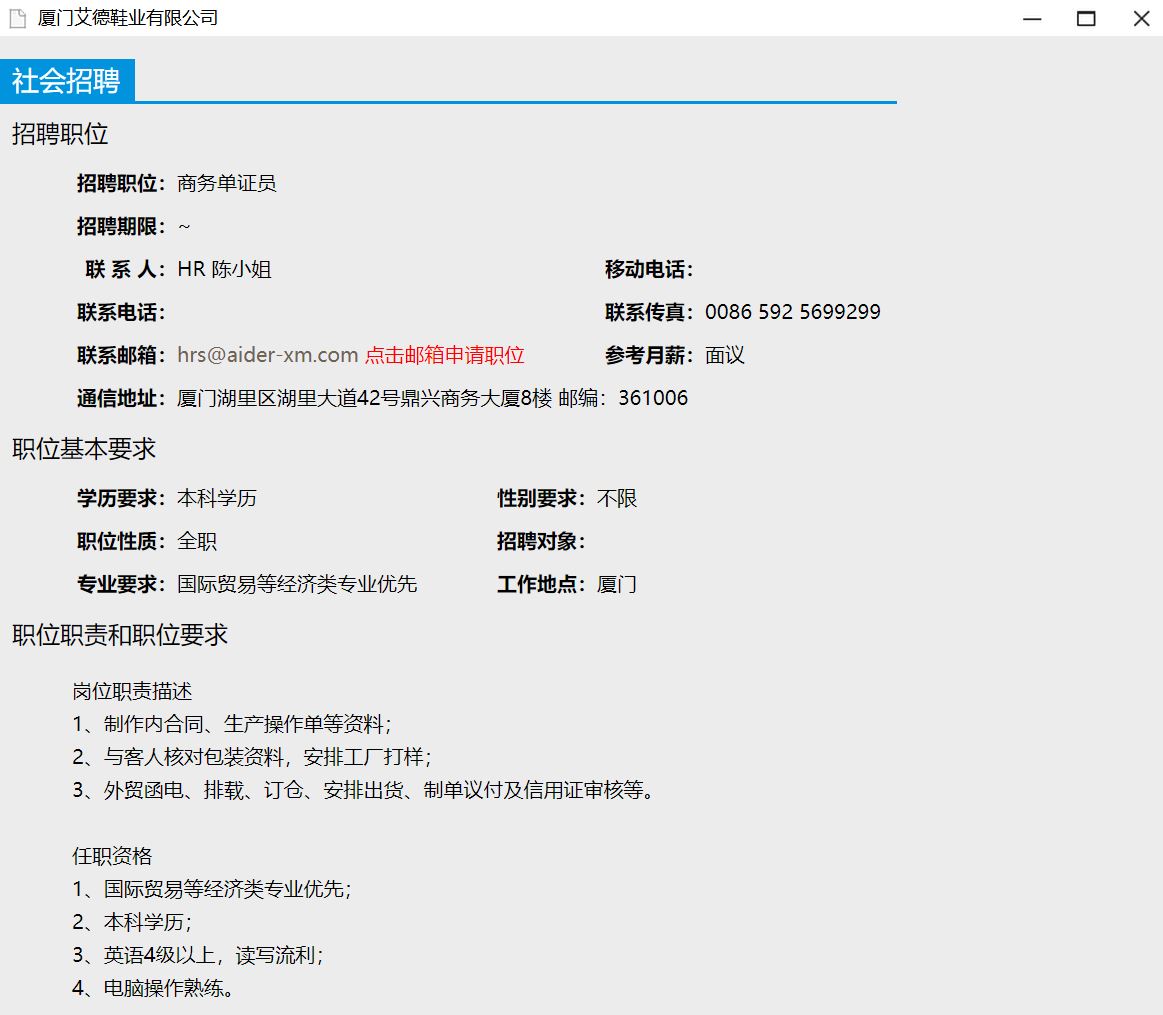This screenshot has width=1163, height=1015.
Task: Click the 本科学历 education value
Action: pos(216,498)
